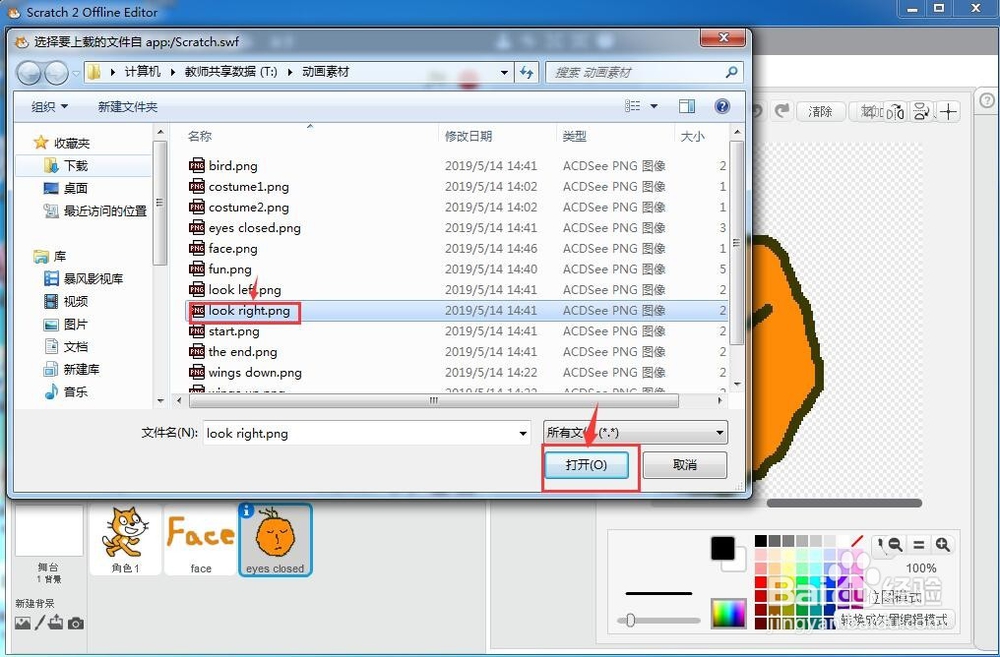Click the 打开(O) Open button
1000x657 pixels.
(x=586, y=464)
